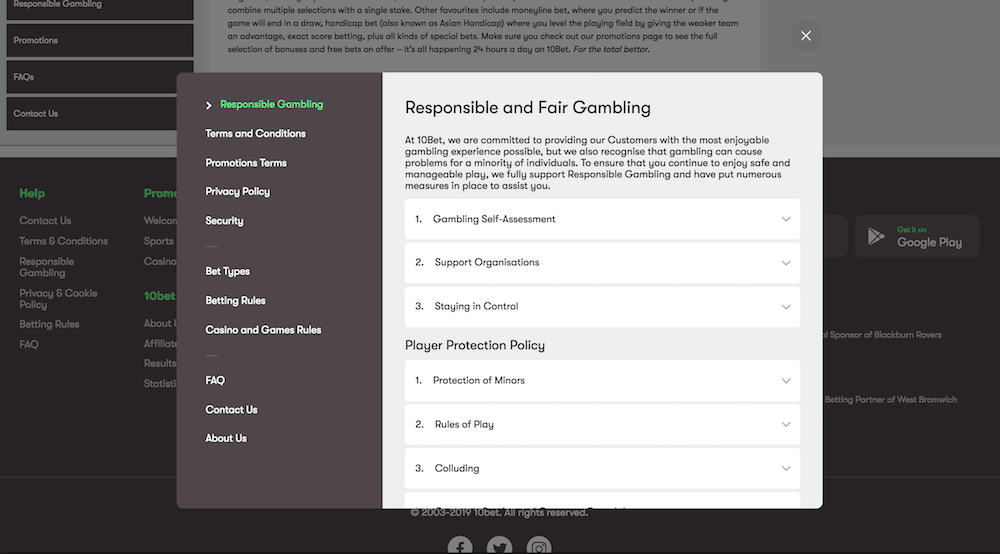Open FAQ in the modal menu
Screen dimensions: 1000x554
[x=215, y=380]
